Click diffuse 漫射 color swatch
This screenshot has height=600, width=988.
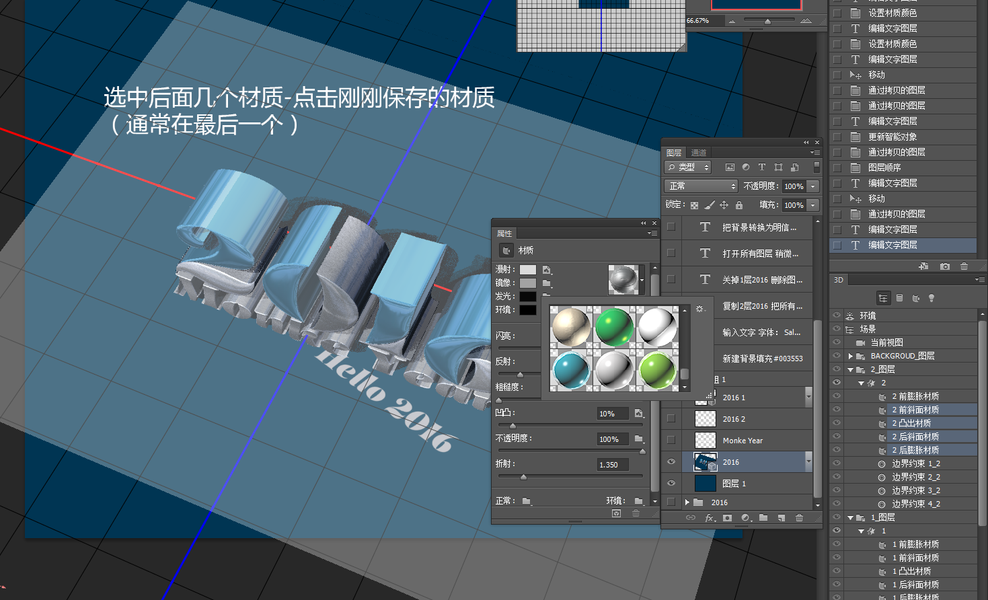528,270
